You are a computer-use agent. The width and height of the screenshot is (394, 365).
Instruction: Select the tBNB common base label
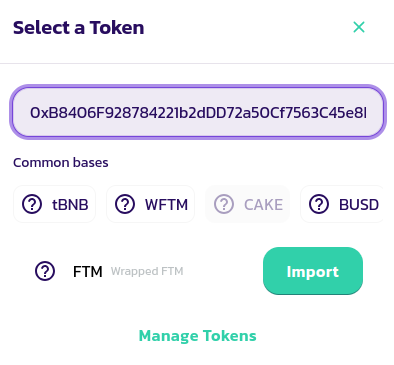coord(70,204)
